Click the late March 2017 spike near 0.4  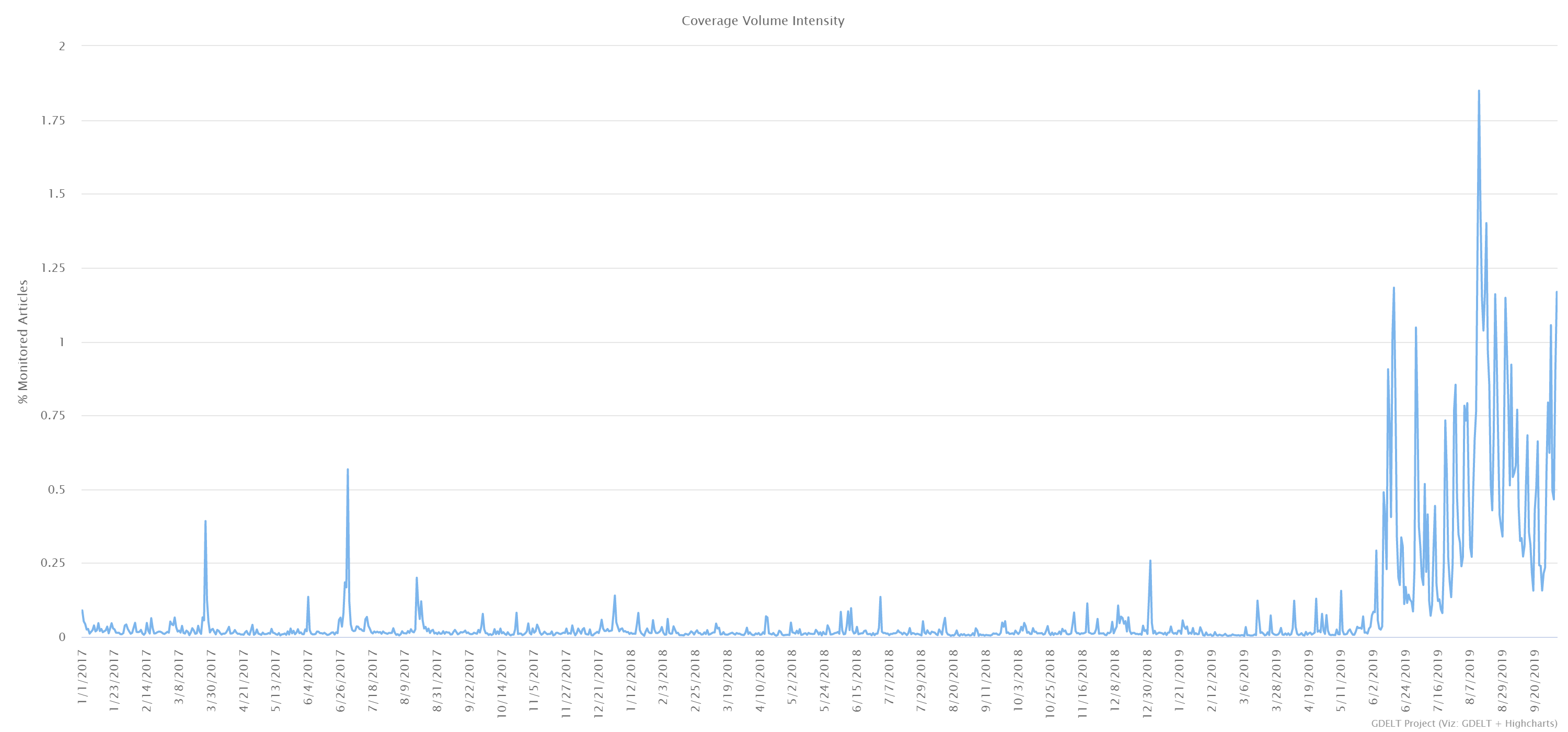pyautogui.click(x=205, y=521)
